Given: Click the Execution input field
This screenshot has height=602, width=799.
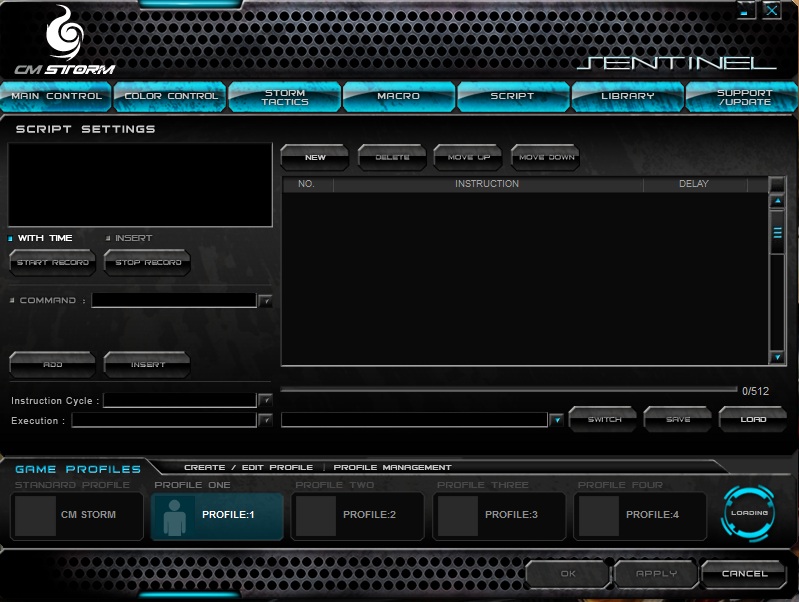Looking at the screenshot, I should point(164,420).
